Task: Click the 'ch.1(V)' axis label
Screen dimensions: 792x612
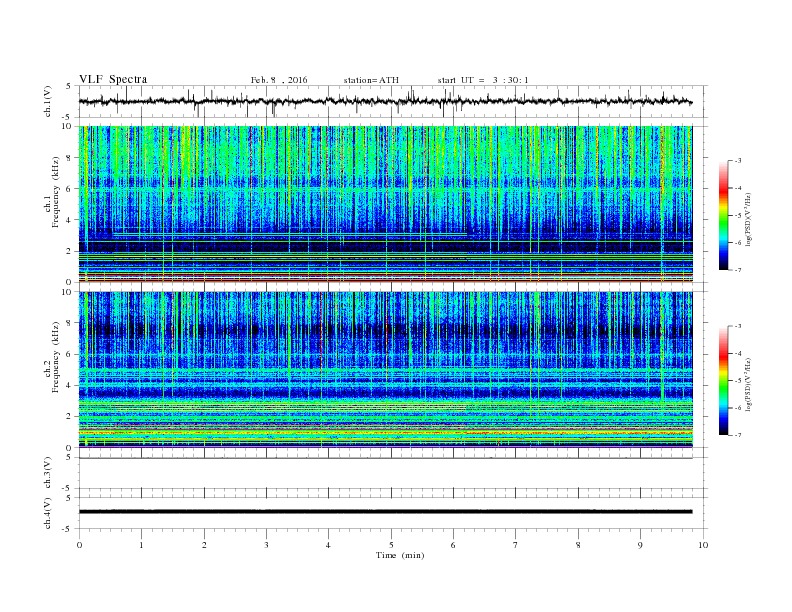Action: click(x=48, y=101)
